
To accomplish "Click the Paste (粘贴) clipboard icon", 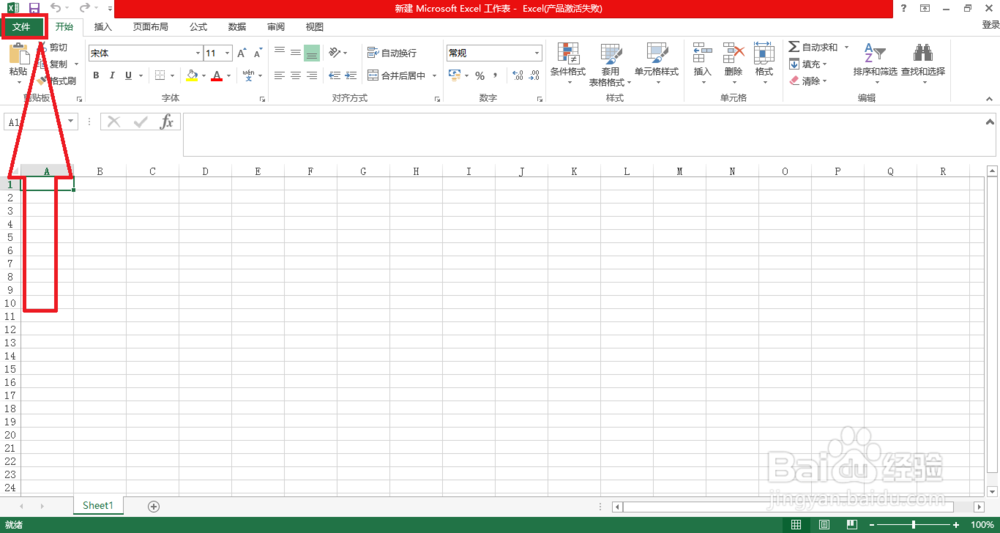I will click(18, 55).
